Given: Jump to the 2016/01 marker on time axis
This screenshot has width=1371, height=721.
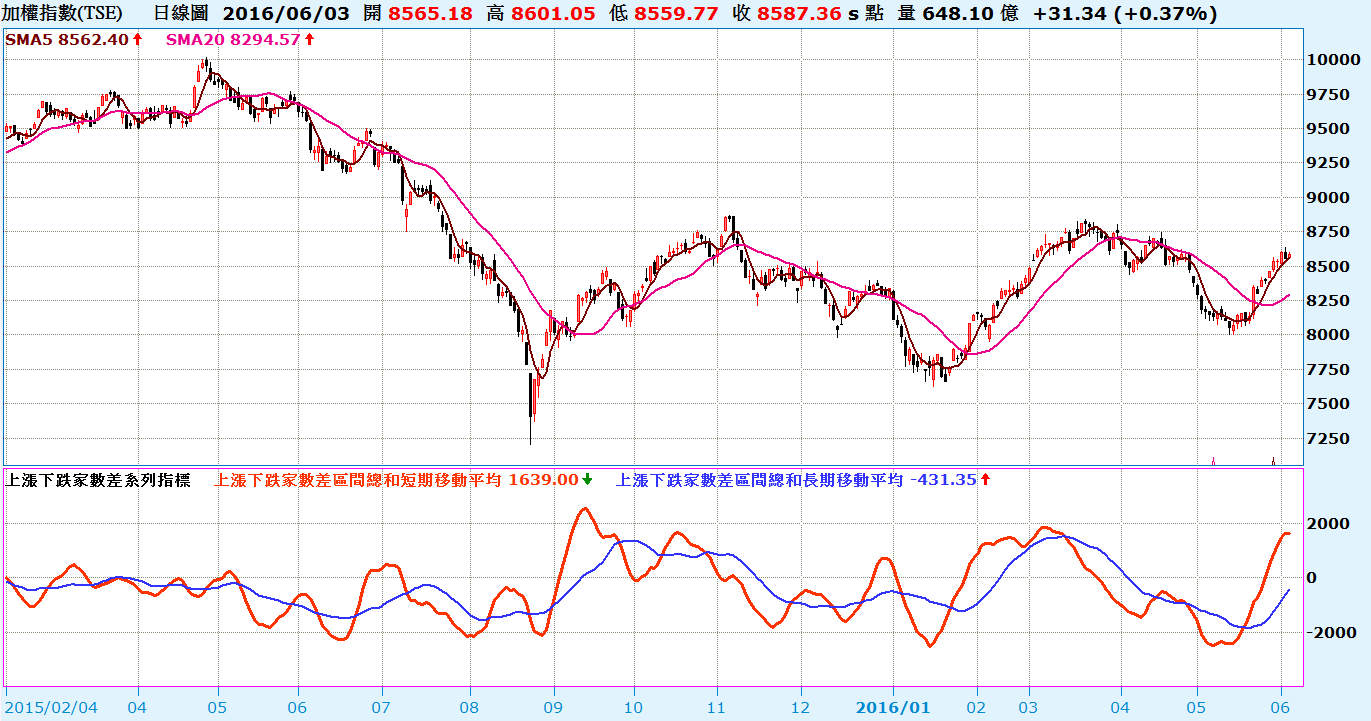Looking at the screenshot, I should pyautogui.click(x=893, y=707).
